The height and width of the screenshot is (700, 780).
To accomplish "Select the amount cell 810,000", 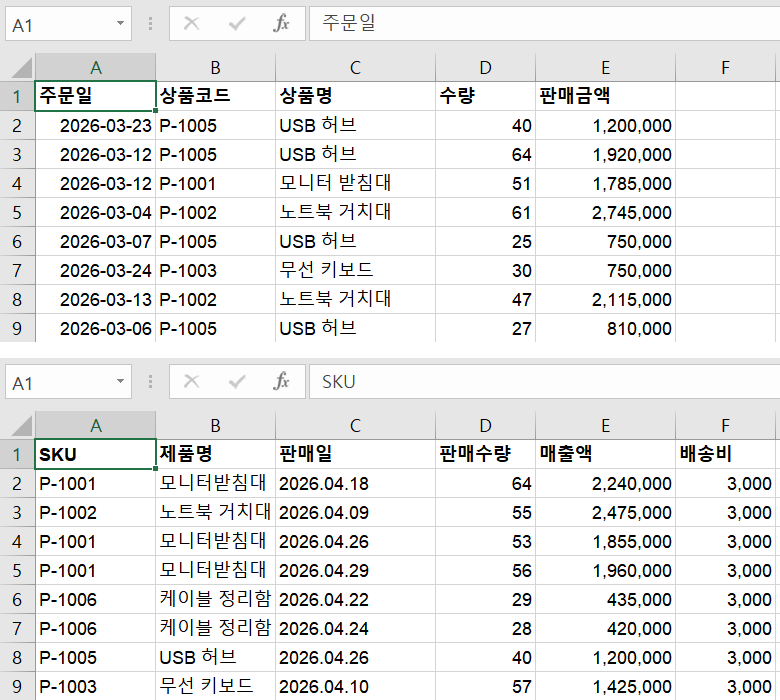I will click(605, 328).
